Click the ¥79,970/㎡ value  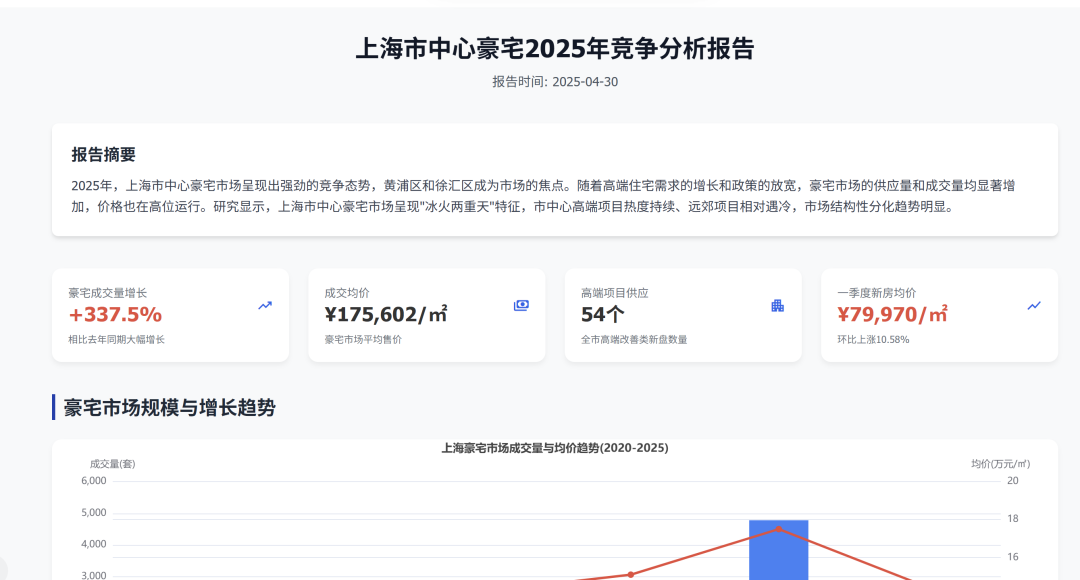[x=892, y=315]
